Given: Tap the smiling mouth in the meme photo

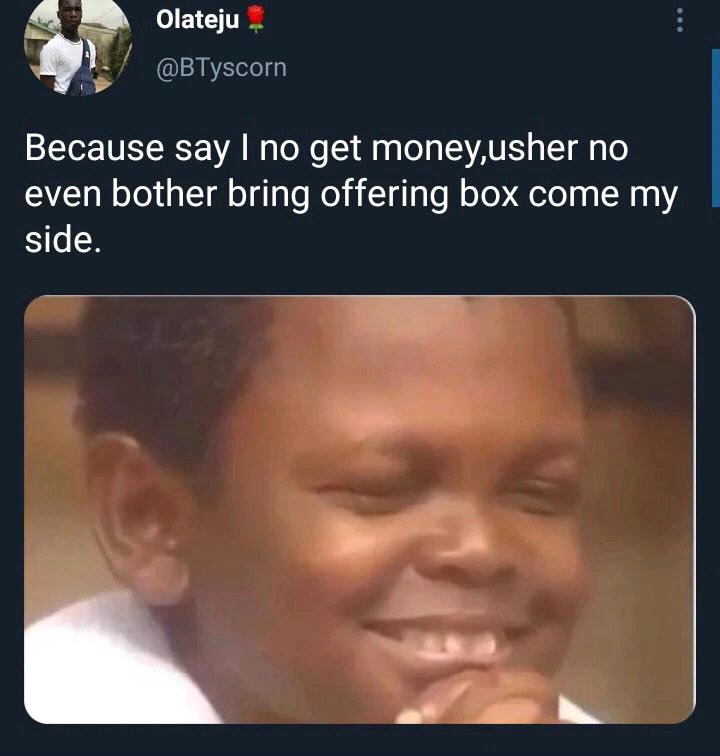Looking at the screenshot, I should (x=441, y=639).
